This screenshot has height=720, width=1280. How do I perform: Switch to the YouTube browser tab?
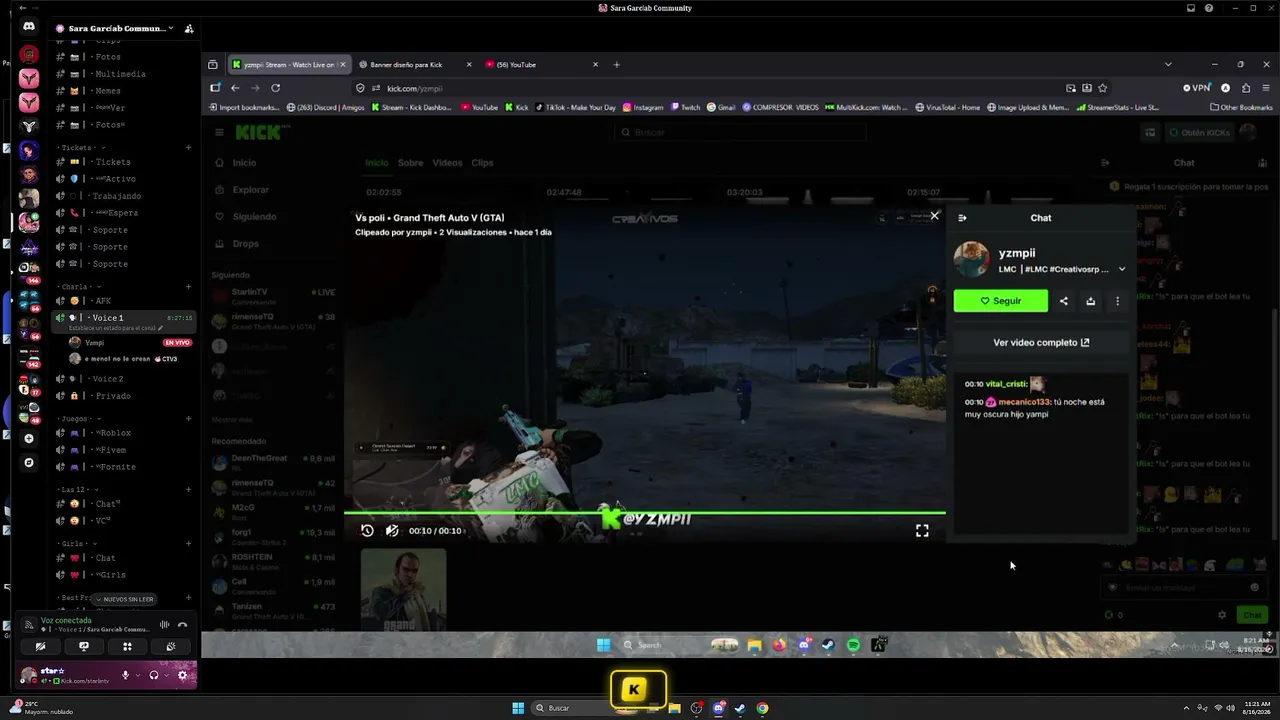click(x=541, y=65)
